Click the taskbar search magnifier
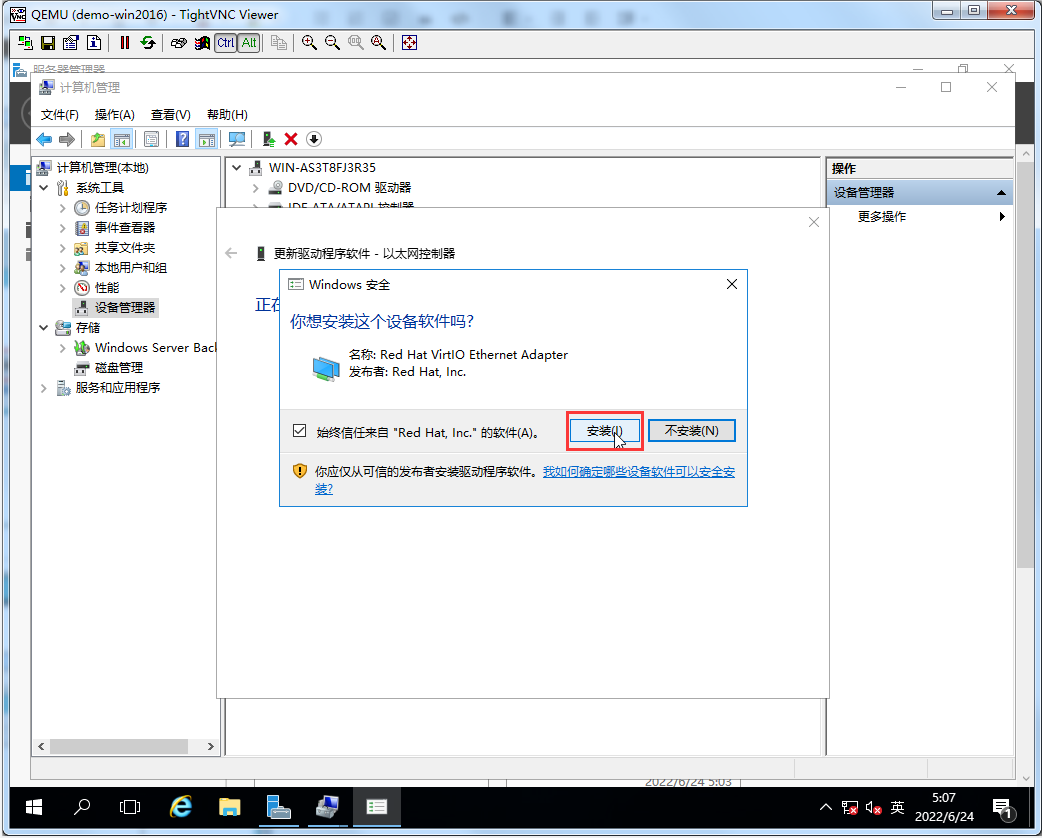 (82, 807)
